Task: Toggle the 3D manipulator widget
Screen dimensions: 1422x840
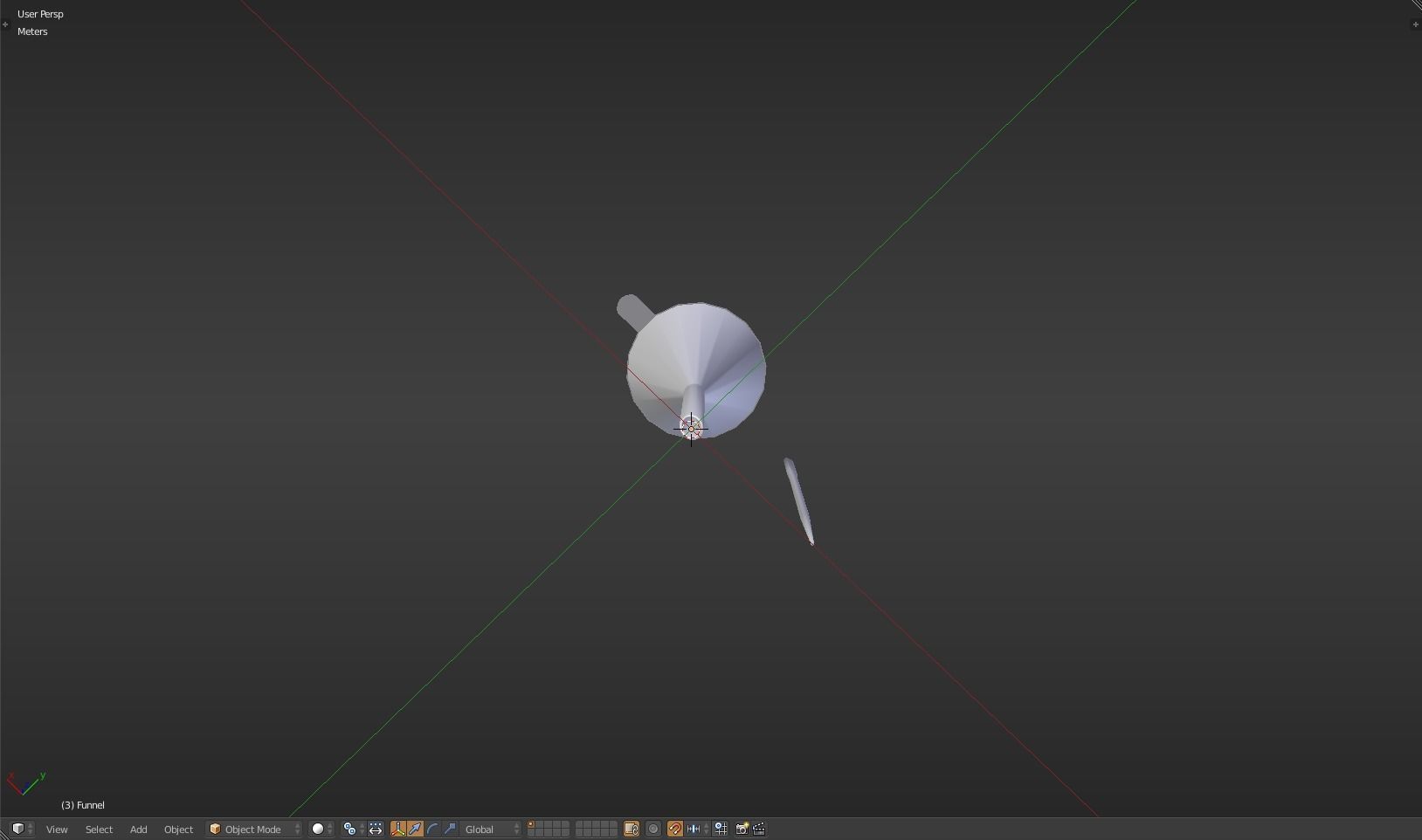Action: pos(398,829)
